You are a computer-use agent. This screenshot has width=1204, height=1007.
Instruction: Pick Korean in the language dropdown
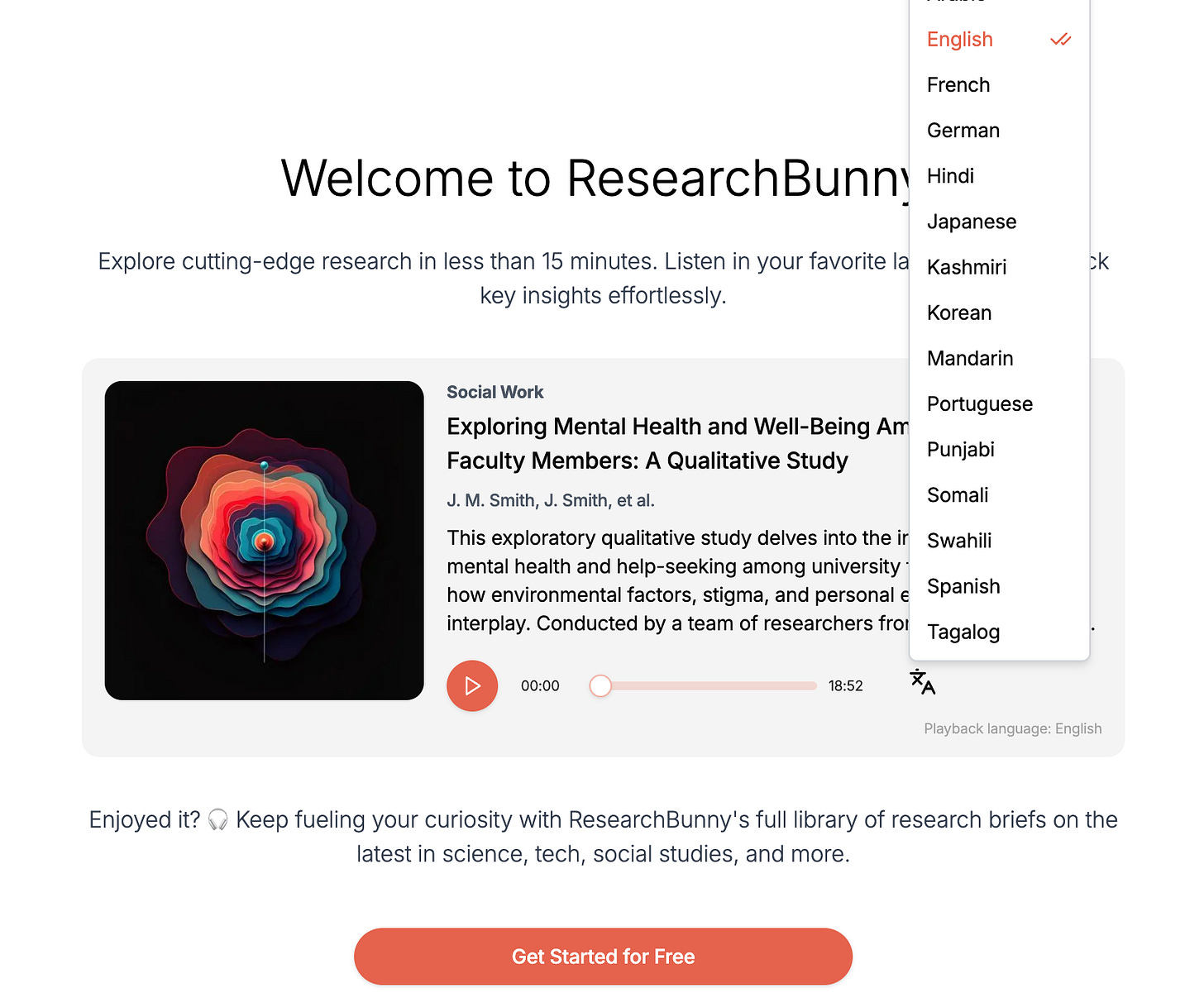(999, 313)
